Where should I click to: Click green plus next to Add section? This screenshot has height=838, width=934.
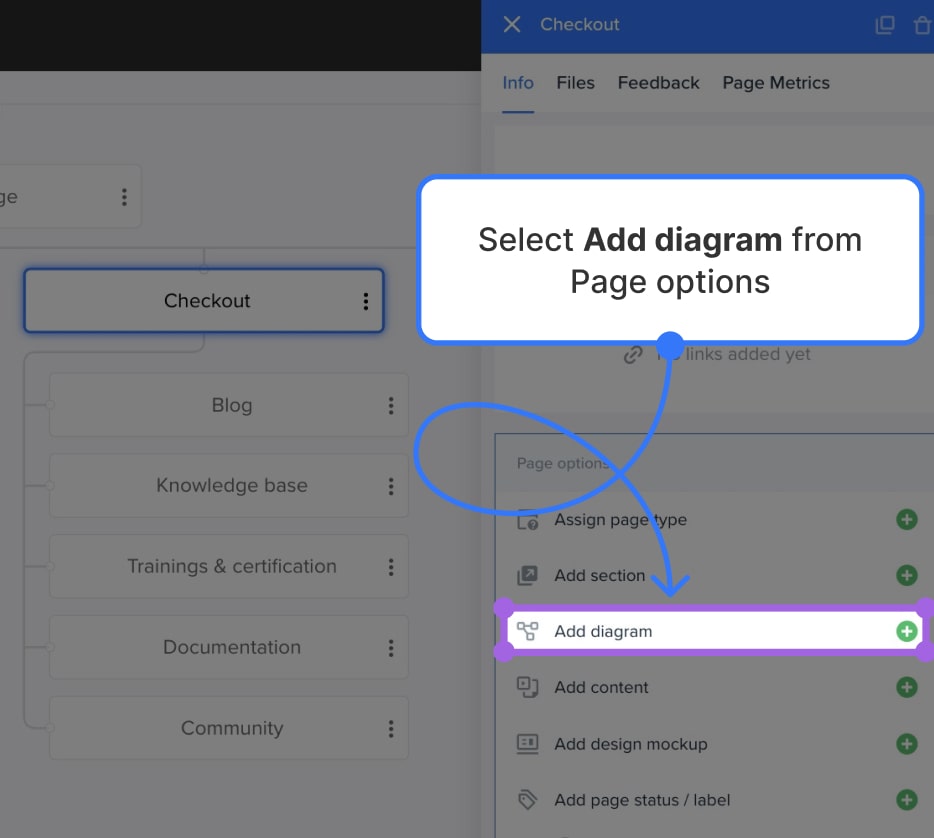(x=907, y=575)
